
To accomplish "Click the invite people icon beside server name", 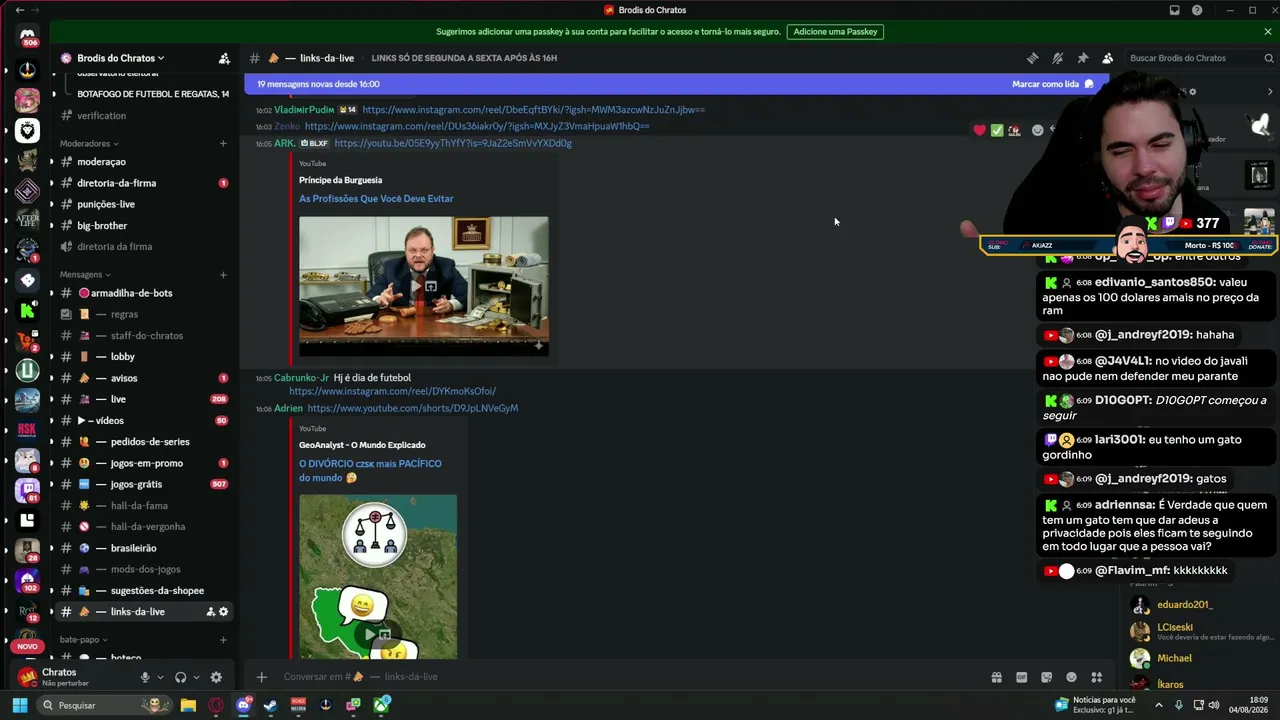I will (224, 58).
